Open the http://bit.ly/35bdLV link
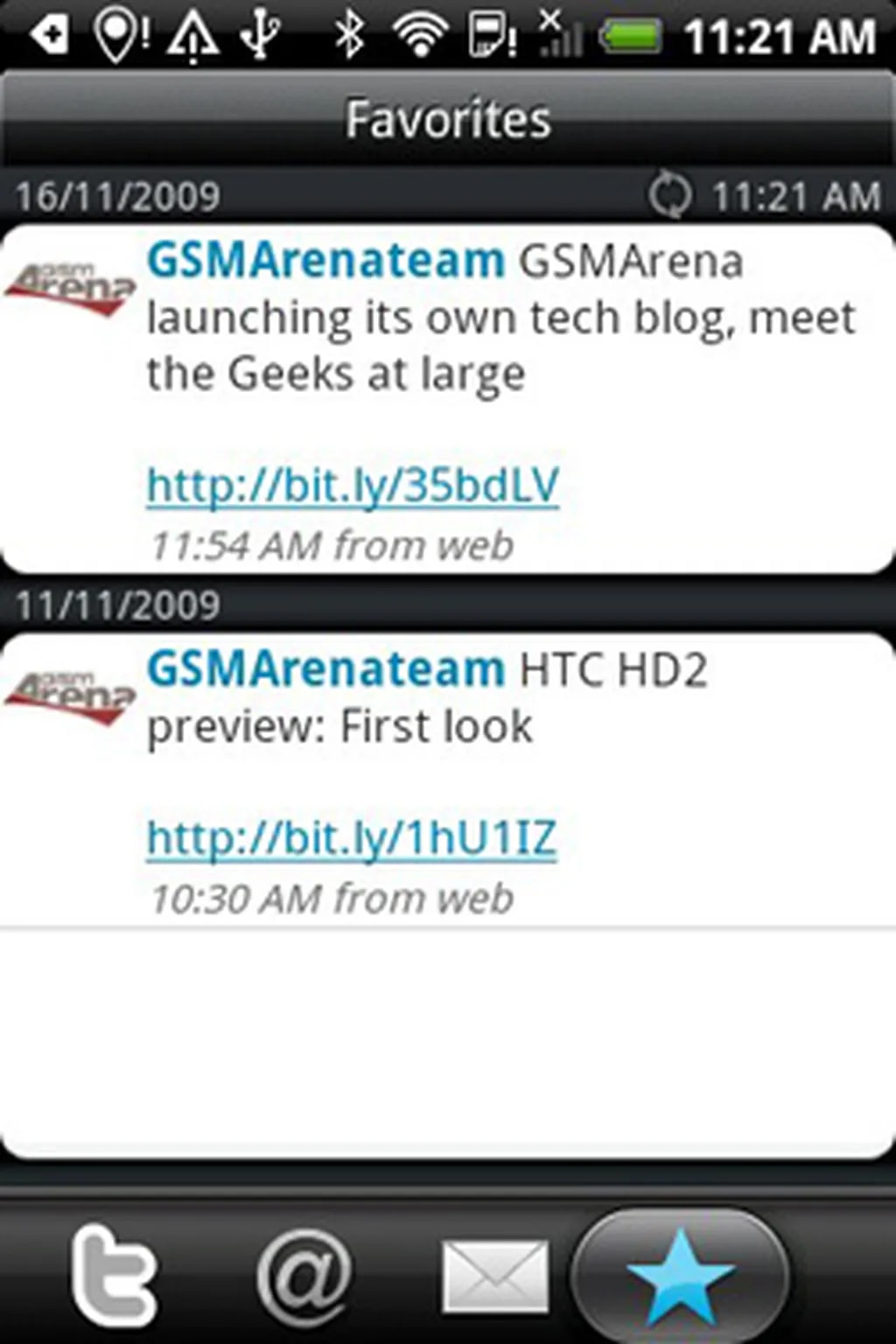The image size is (896, 1344). [x=353, y=485]
